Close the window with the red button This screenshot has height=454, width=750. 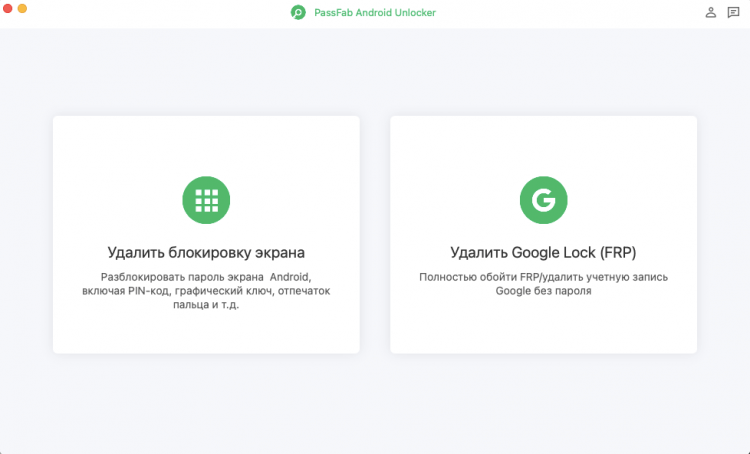coord(9,8)
